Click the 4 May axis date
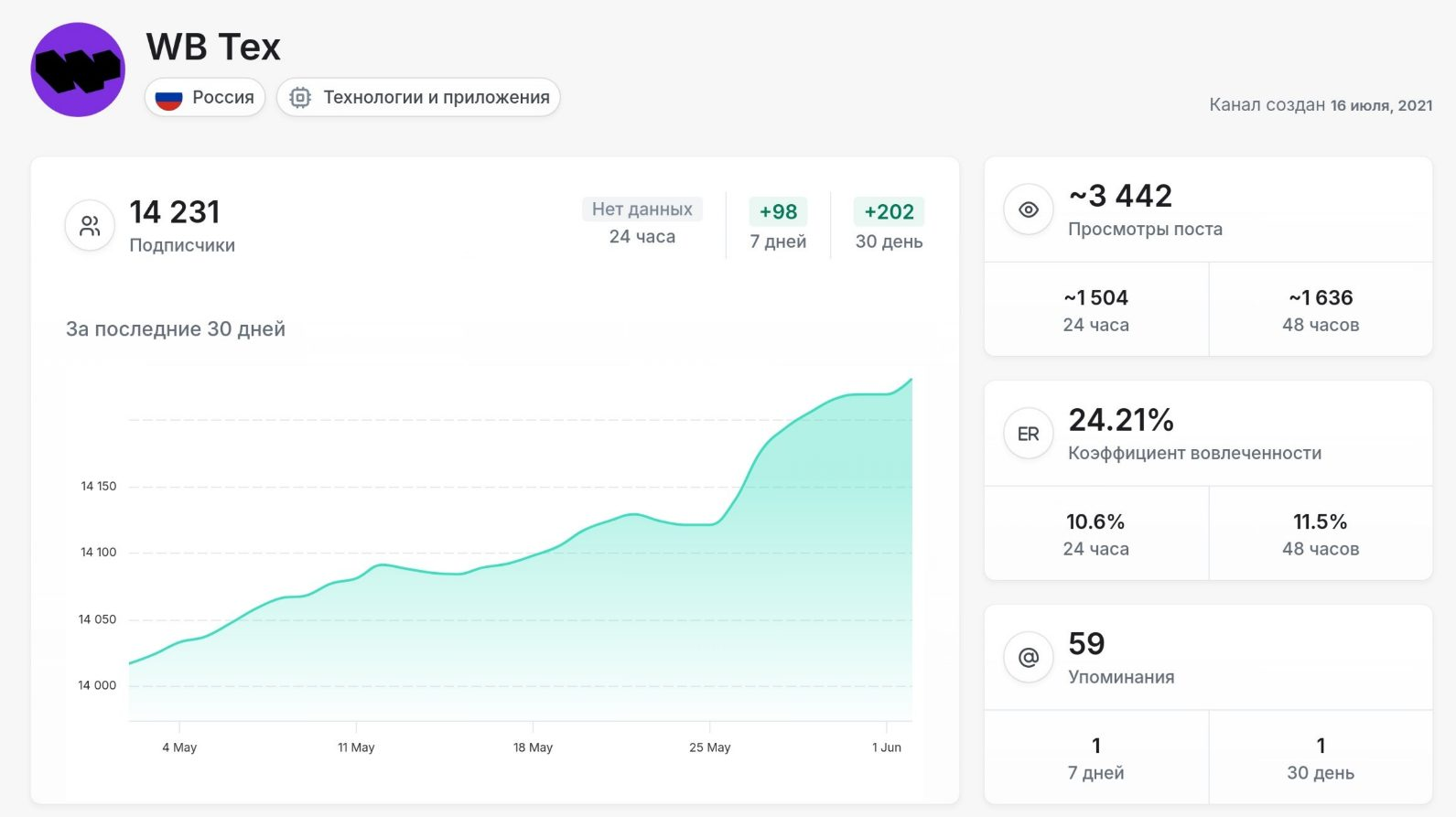 pyautogui.click(x=179, y=747)
